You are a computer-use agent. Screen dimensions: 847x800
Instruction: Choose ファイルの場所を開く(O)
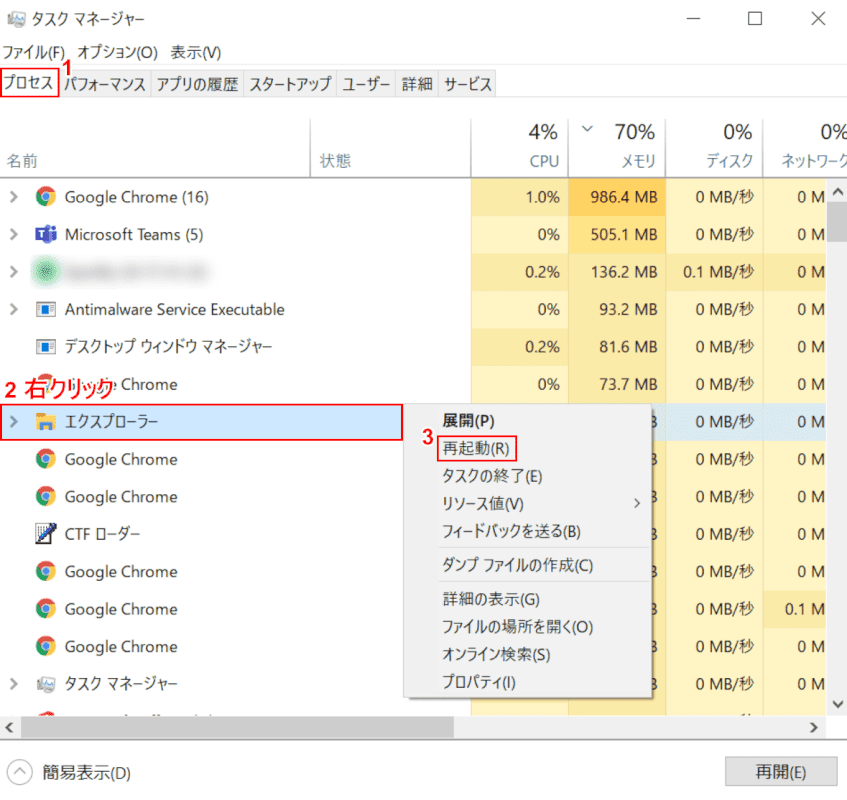coord(517,627)
